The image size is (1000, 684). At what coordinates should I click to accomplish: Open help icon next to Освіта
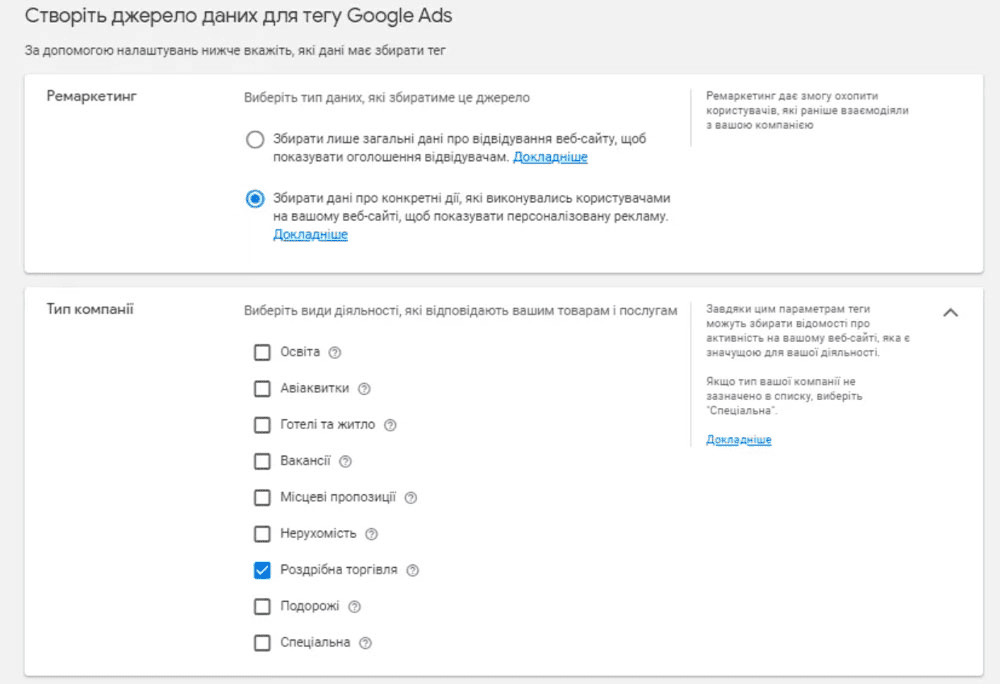click(335, 353)
